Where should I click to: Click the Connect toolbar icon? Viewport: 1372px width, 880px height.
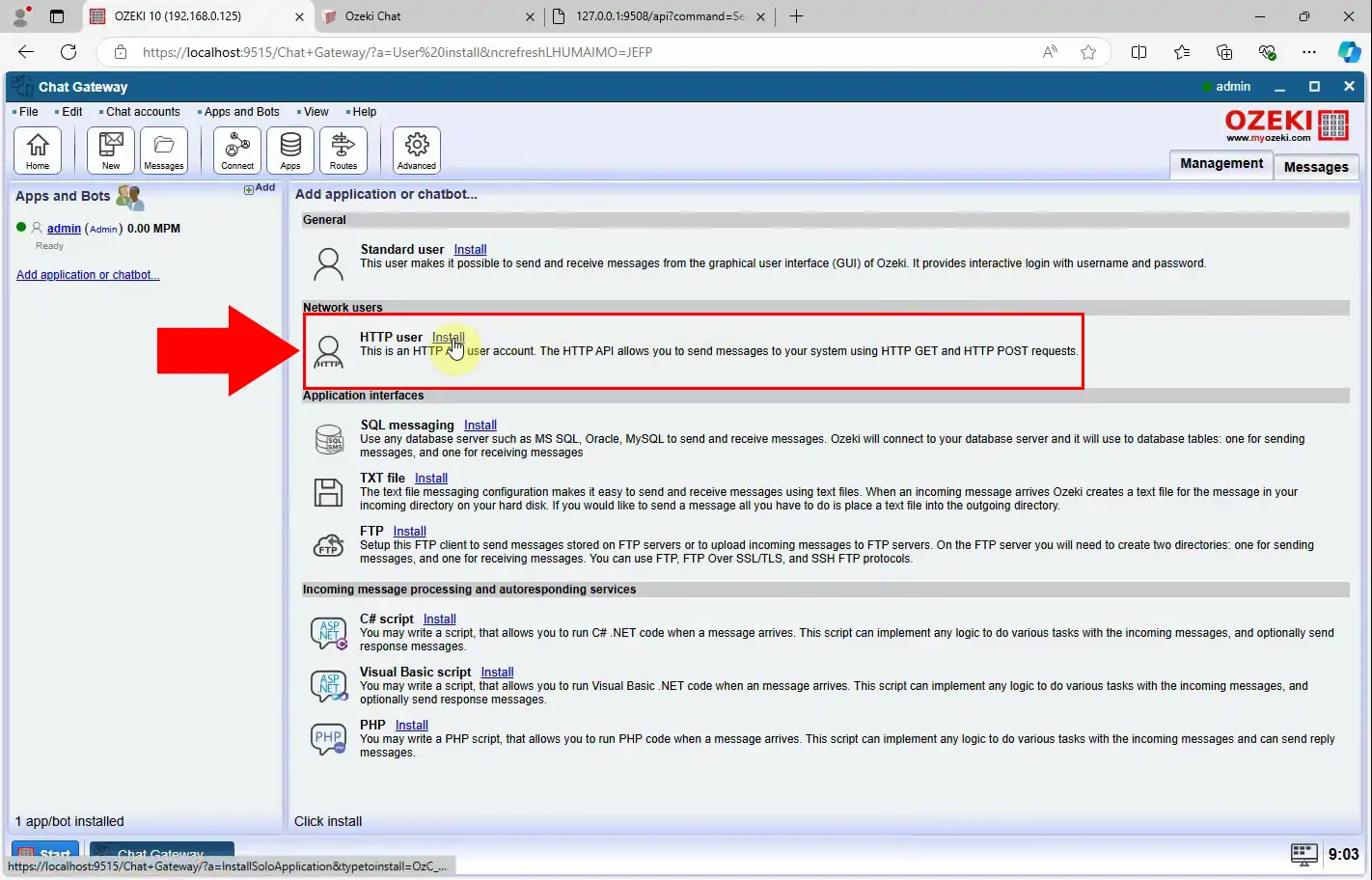point(237,151)
